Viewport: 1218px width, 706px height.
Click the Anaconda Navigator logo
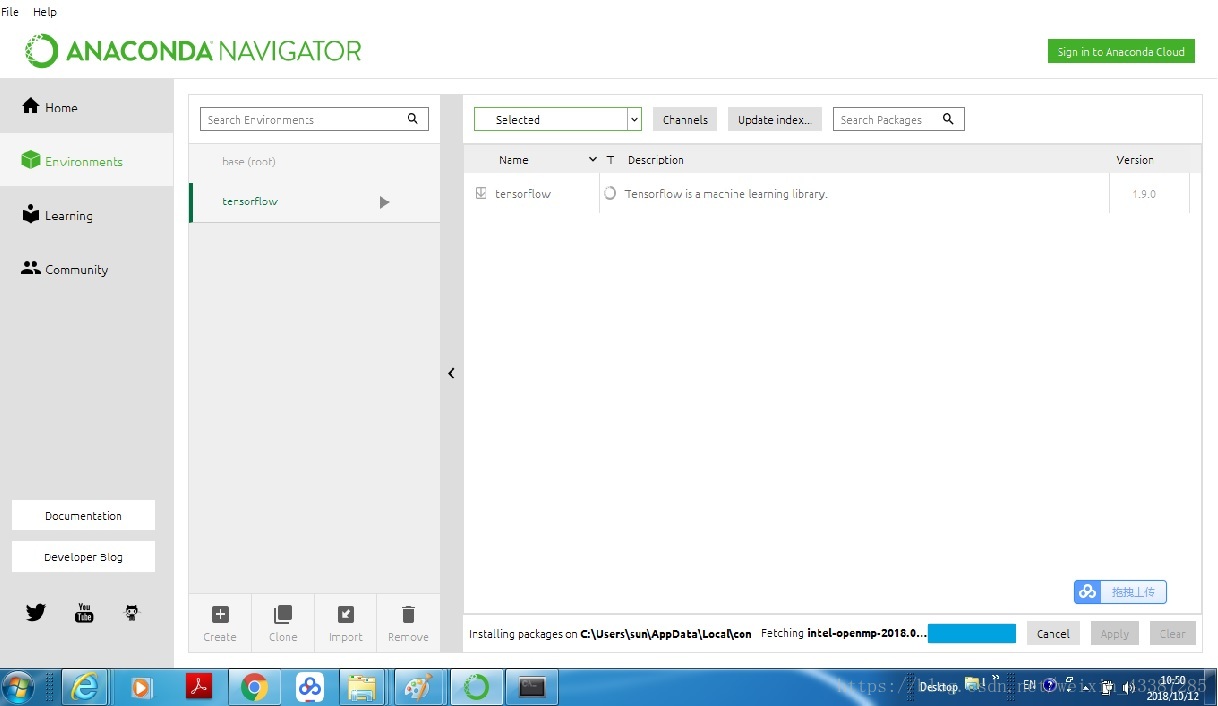[x=193, y=51]
